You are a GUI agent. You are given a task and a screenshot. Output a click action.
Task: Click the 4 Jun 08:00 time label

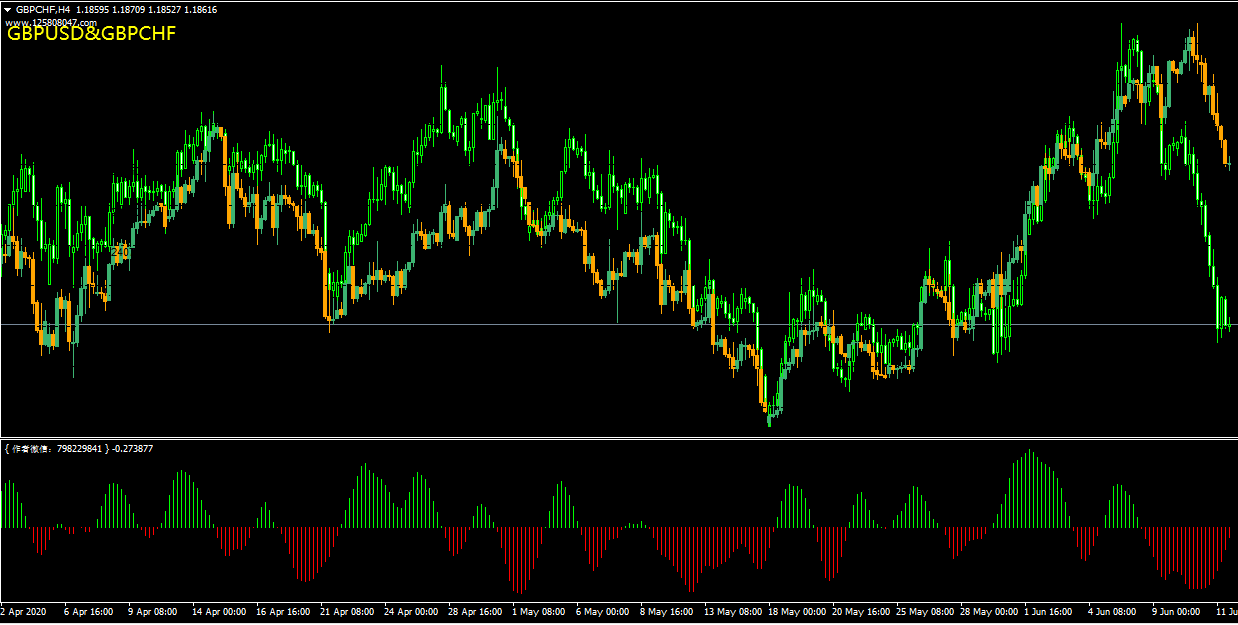pyautogui.click(x=1111, y=611)
